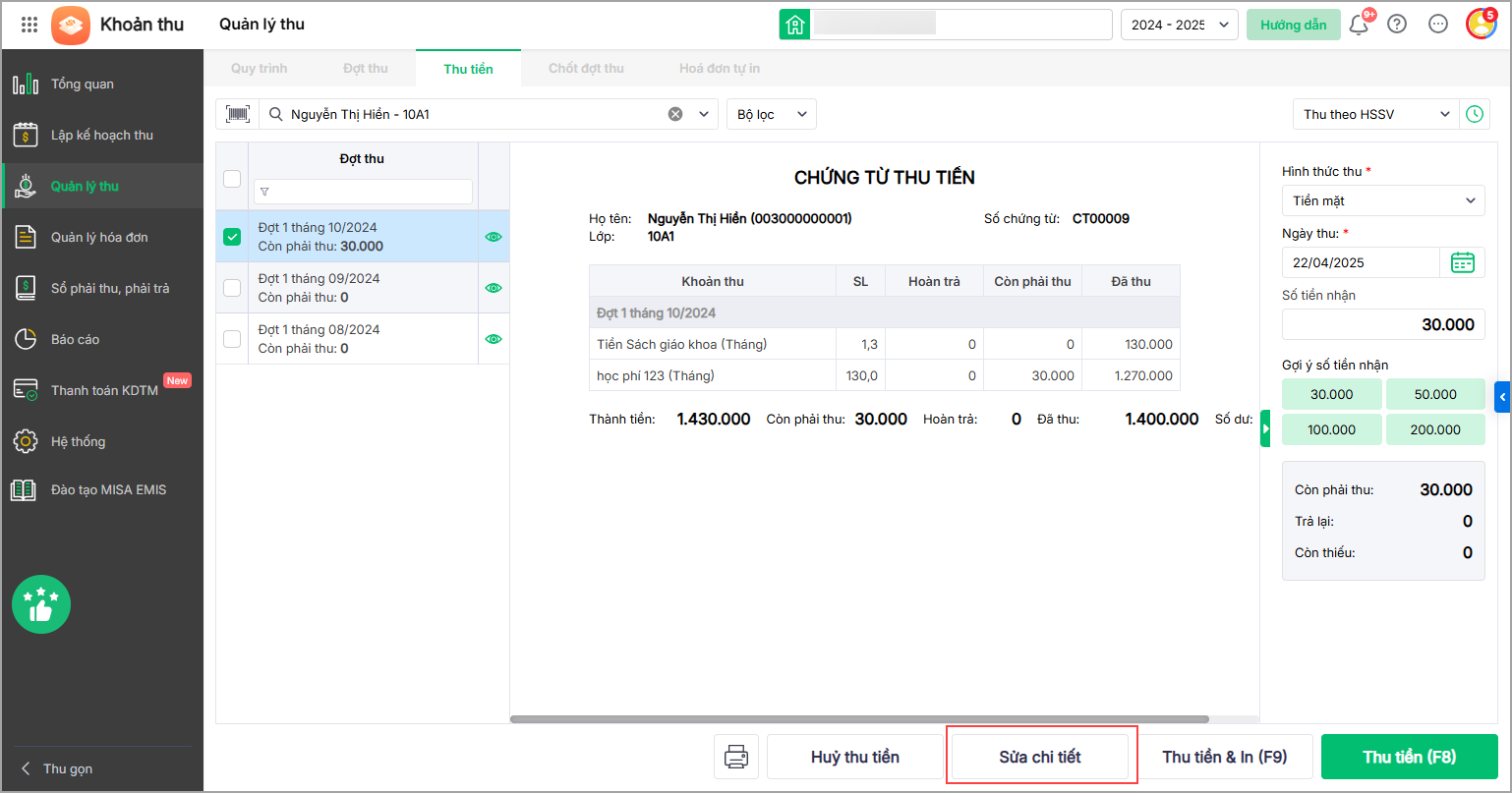Click the Tiền Sách giáo khoa (Tháng) row
The width and height of the screenshot is (1512, 793).
[884, 344]
